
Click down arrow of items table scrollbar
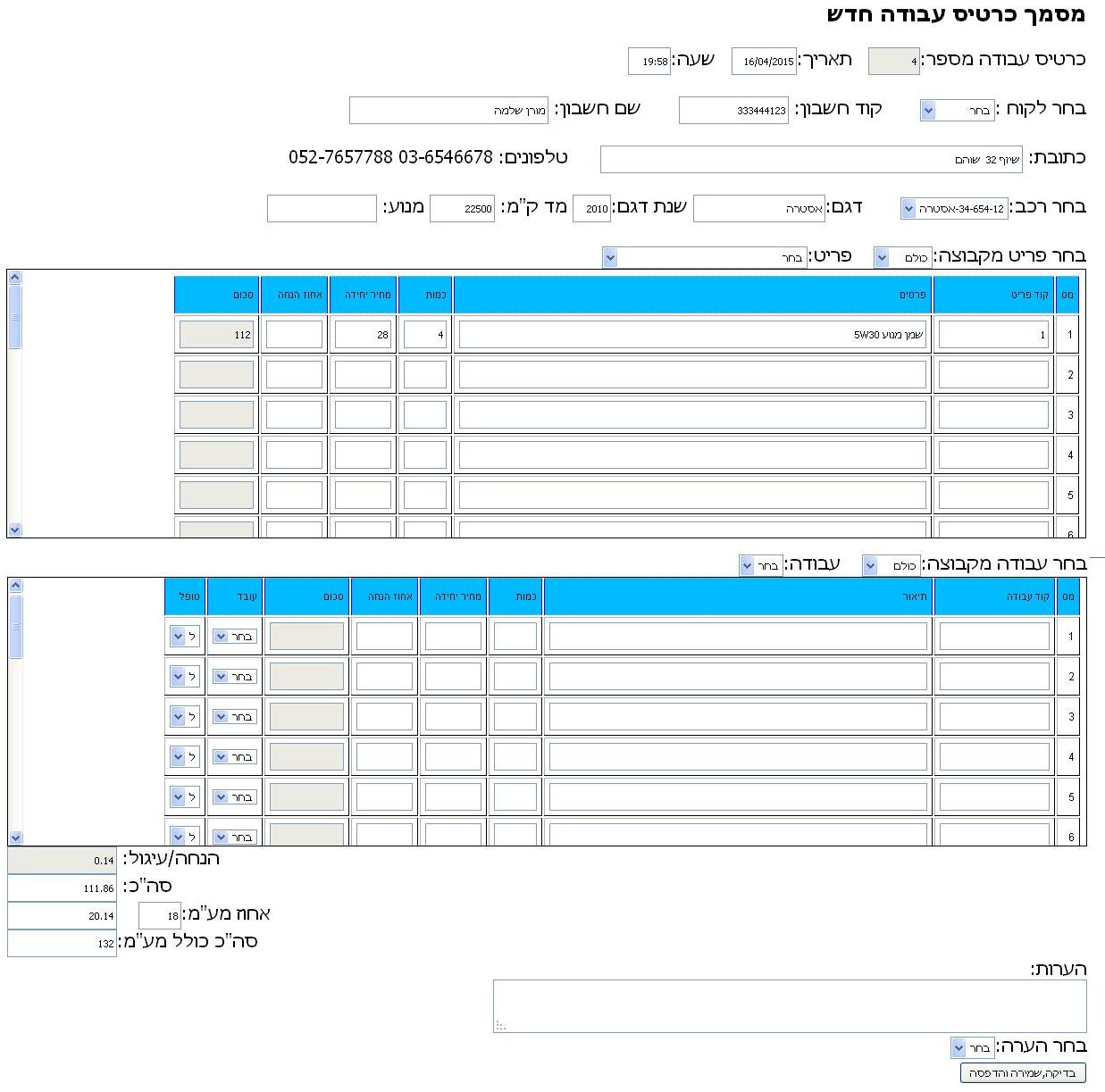click(14, 529)
